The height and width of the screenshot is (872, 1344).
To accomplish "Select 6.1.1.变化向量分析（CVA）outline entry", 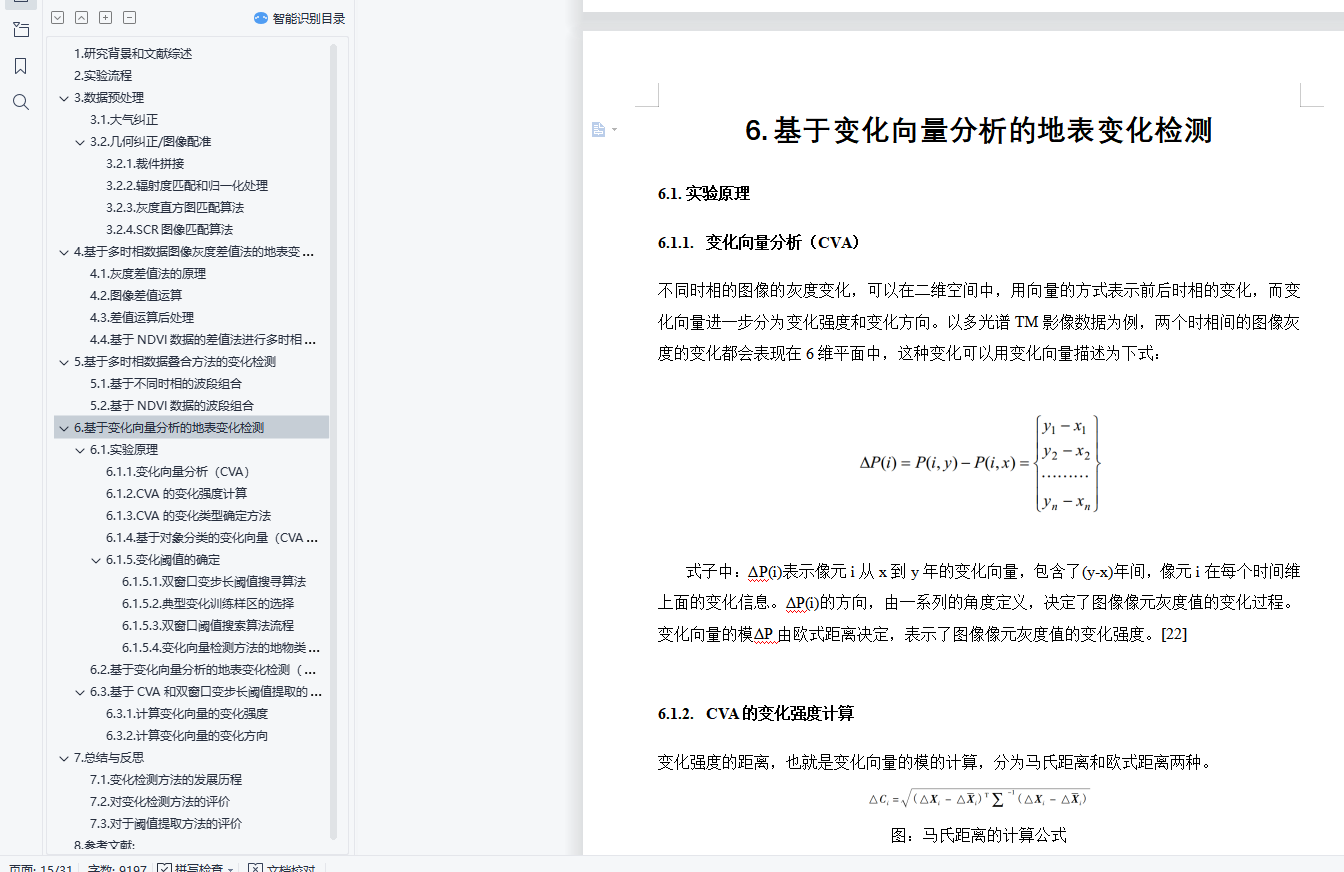I will click(178, 472).
